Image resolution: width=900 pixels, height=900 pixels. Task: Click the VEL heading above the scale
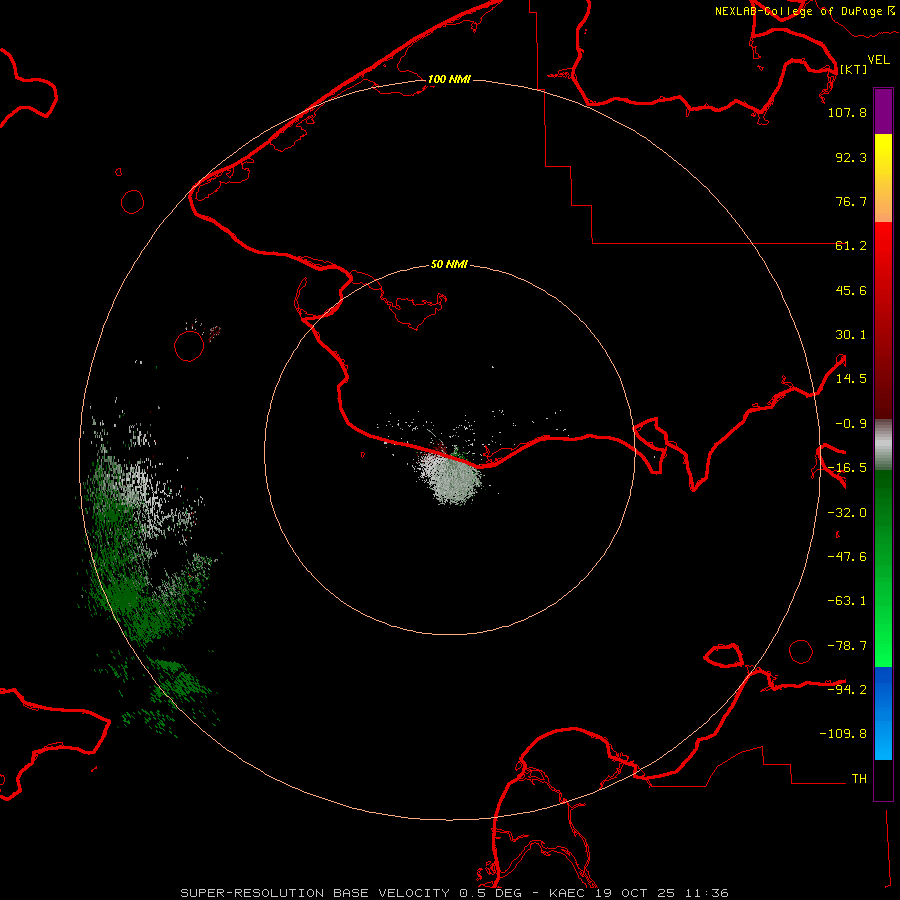point(878,60)
